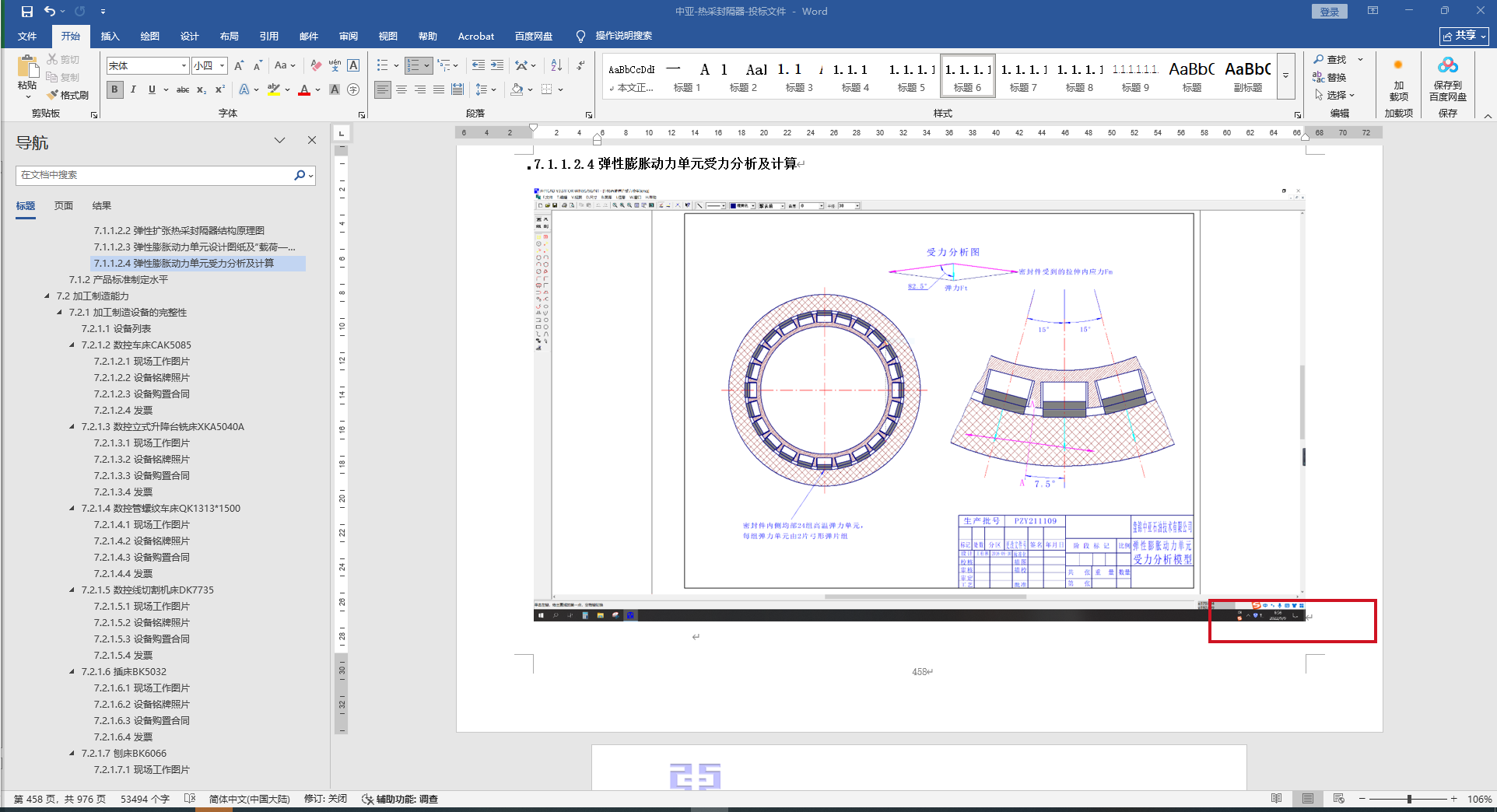Click the Save icon in title bar
Viewport: 1497px width, 812px height.
[27, 11]
